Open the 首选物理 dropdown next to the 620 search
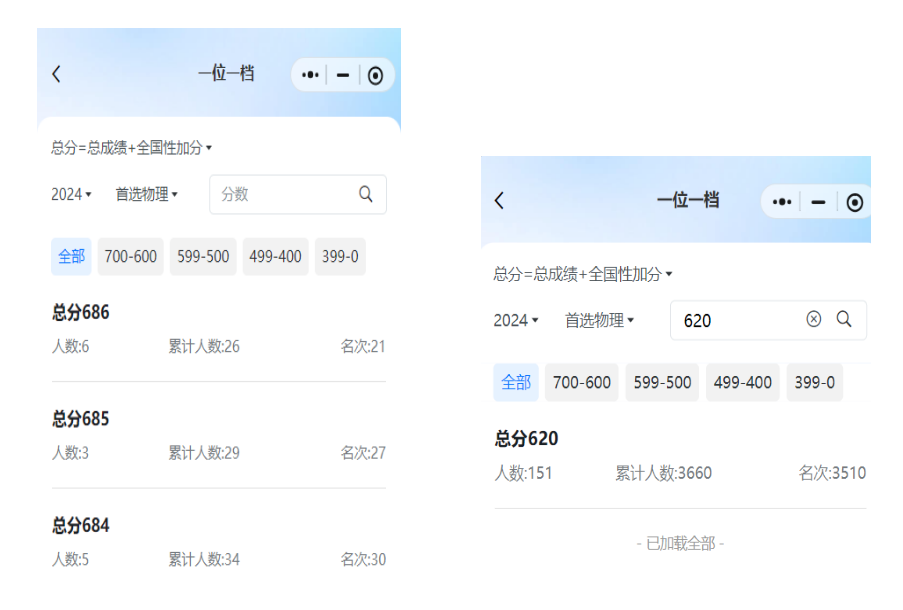Screen dimensions: 903x610 point(598,320)
